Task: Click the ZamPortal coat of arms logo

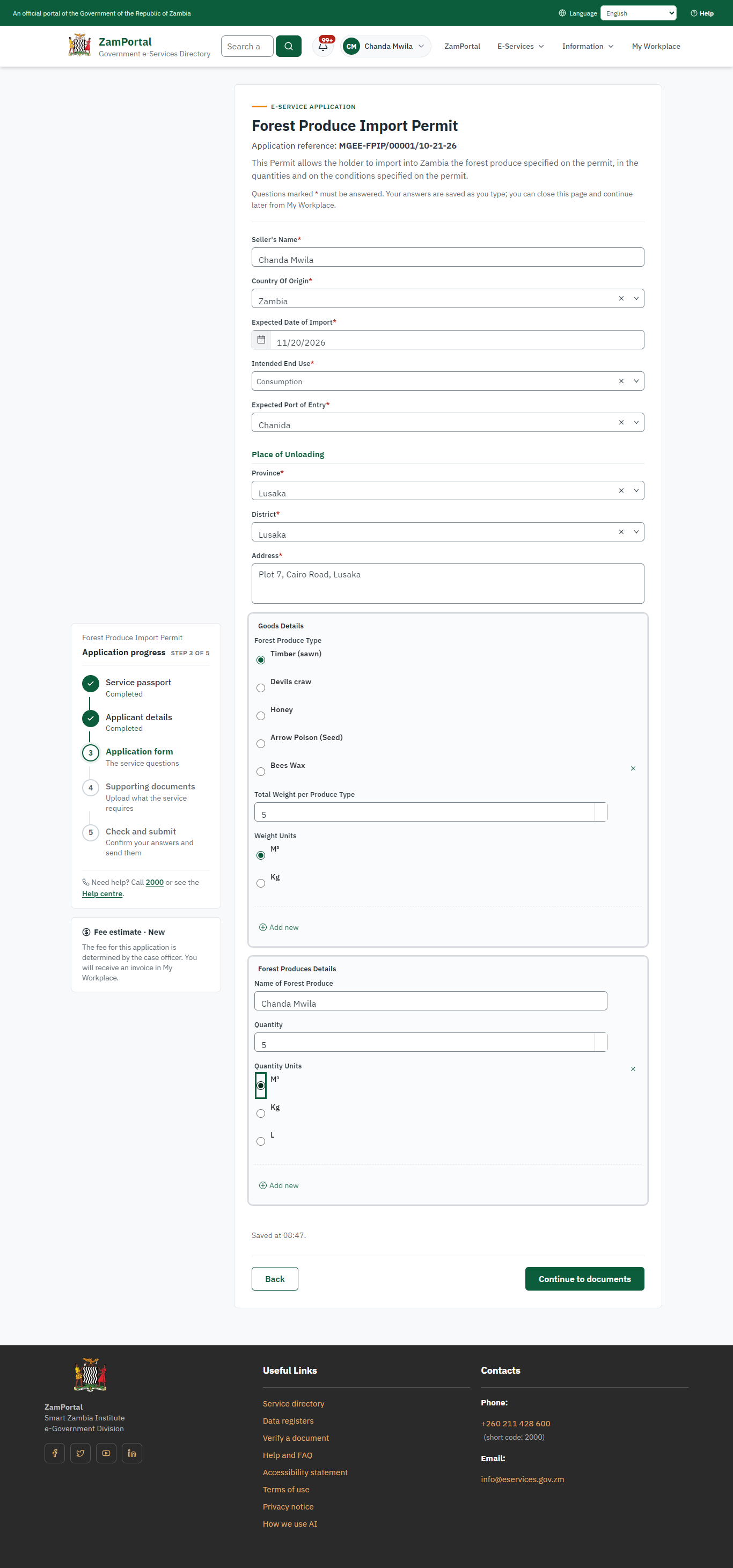Action: 80,46
